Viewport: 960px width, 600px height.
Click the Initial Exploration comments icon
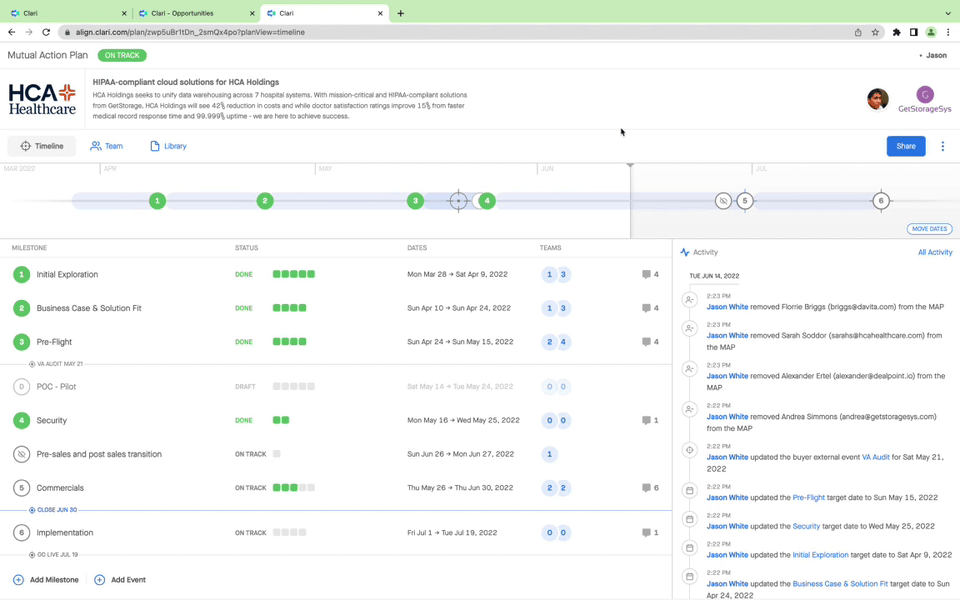[646, 274]
